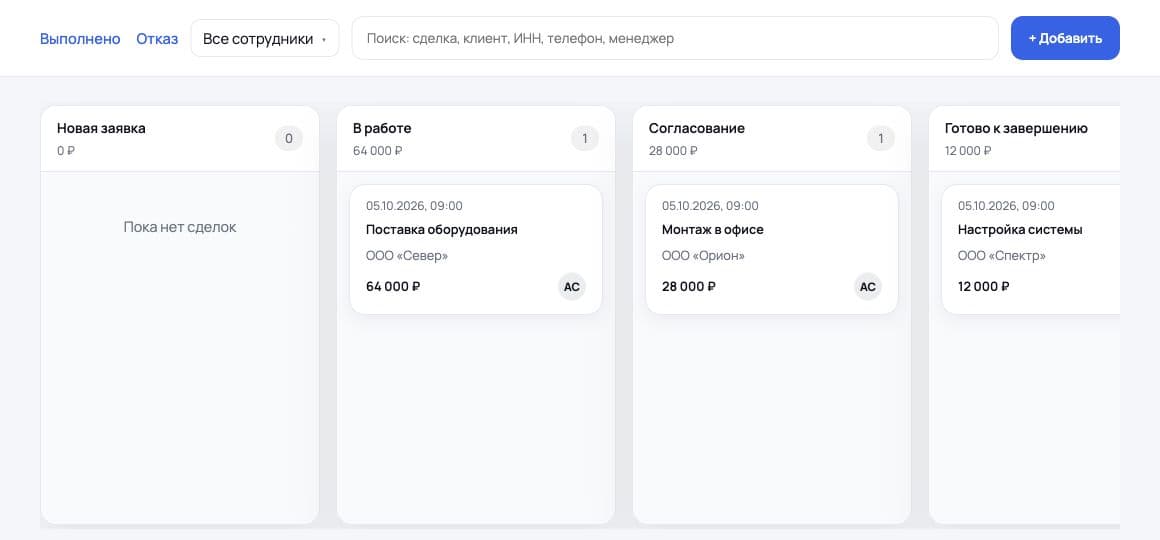This screenshot has height=540, width=1160.
Task: Expand the Все сотрудники dropdown
Action: 265,38
